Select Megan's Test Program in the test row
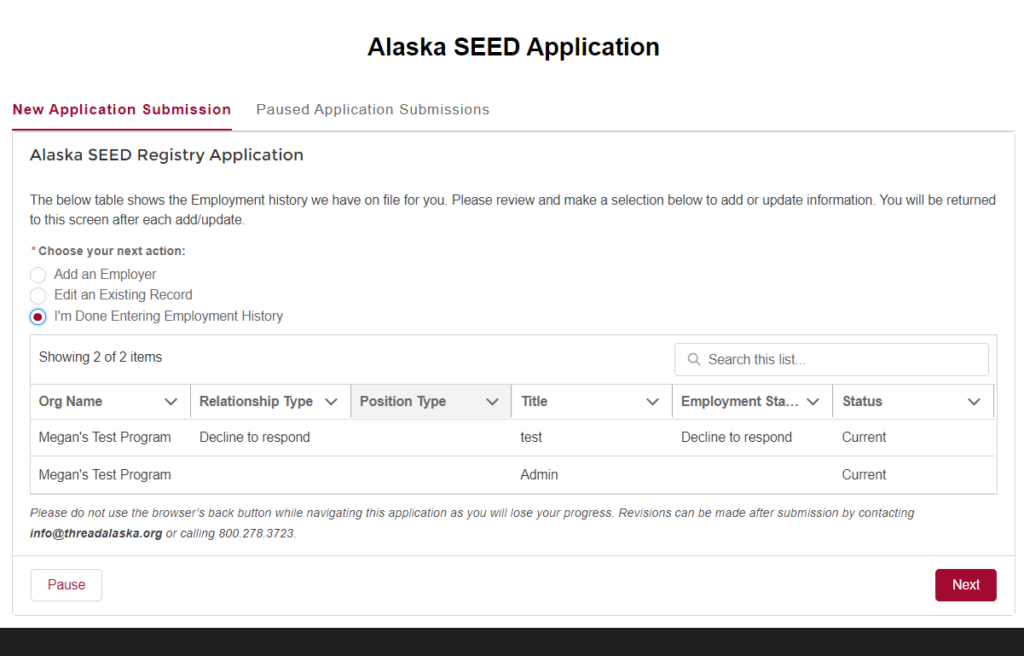This screenshot has width=1024, height=656. (x=104, y=437)
